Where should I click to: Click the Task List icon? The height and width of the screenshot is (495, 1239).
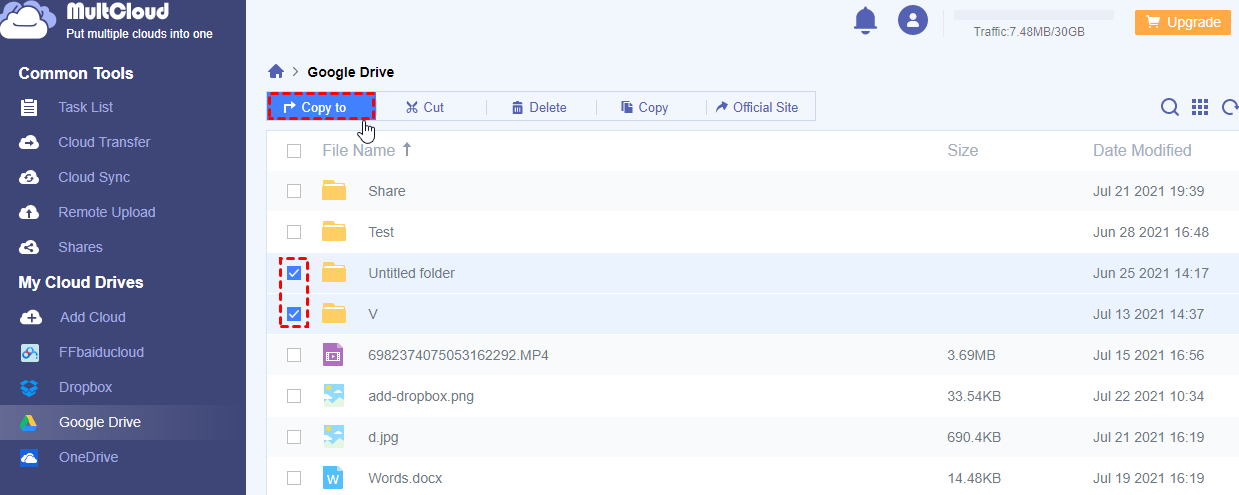tap(29, 107)
